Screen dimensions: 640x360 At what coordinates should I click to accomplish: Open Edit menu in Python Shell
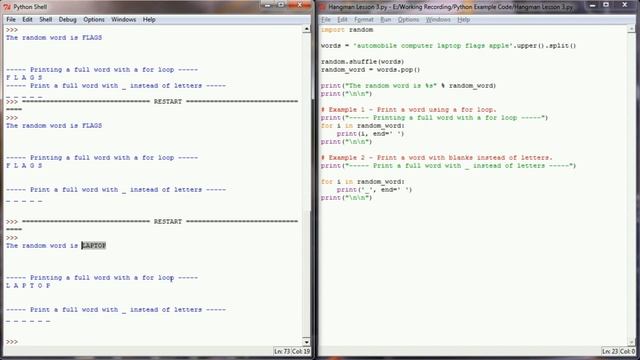pyautogui.click(x=27, y=20)
